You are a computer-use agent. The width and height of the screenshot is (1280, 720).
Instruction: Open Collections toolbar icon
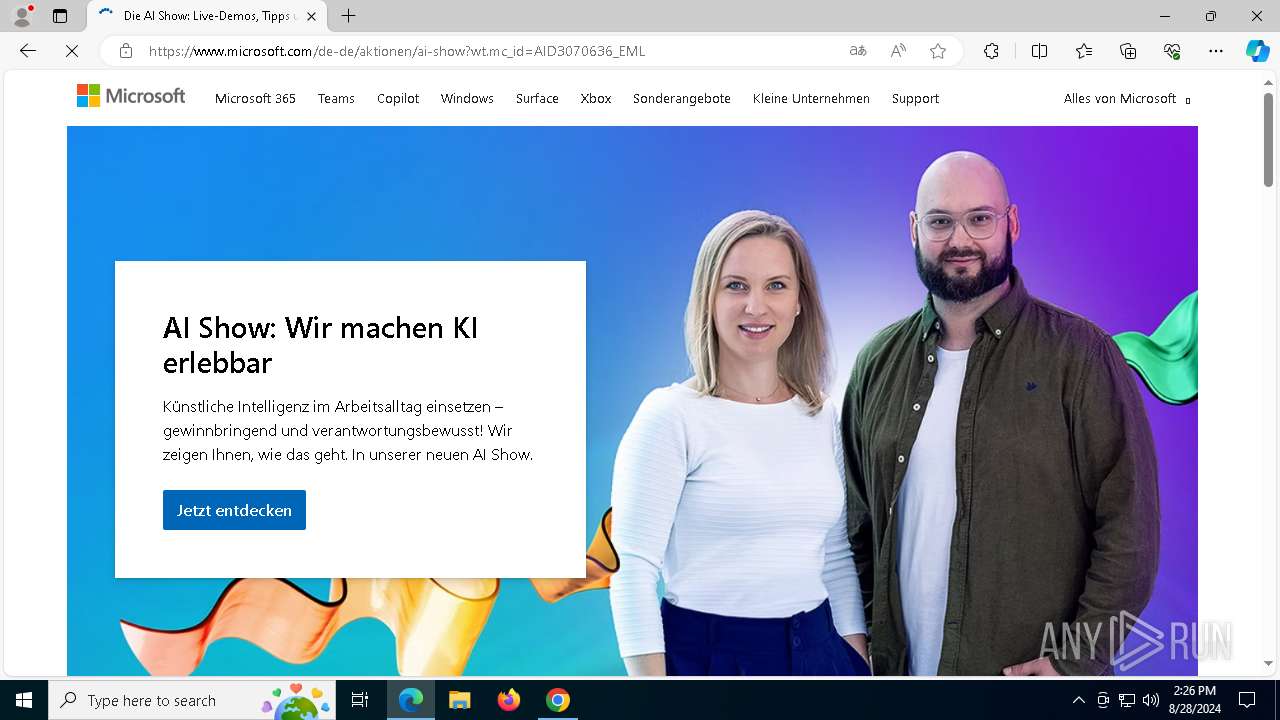(x=1128, y=51)
